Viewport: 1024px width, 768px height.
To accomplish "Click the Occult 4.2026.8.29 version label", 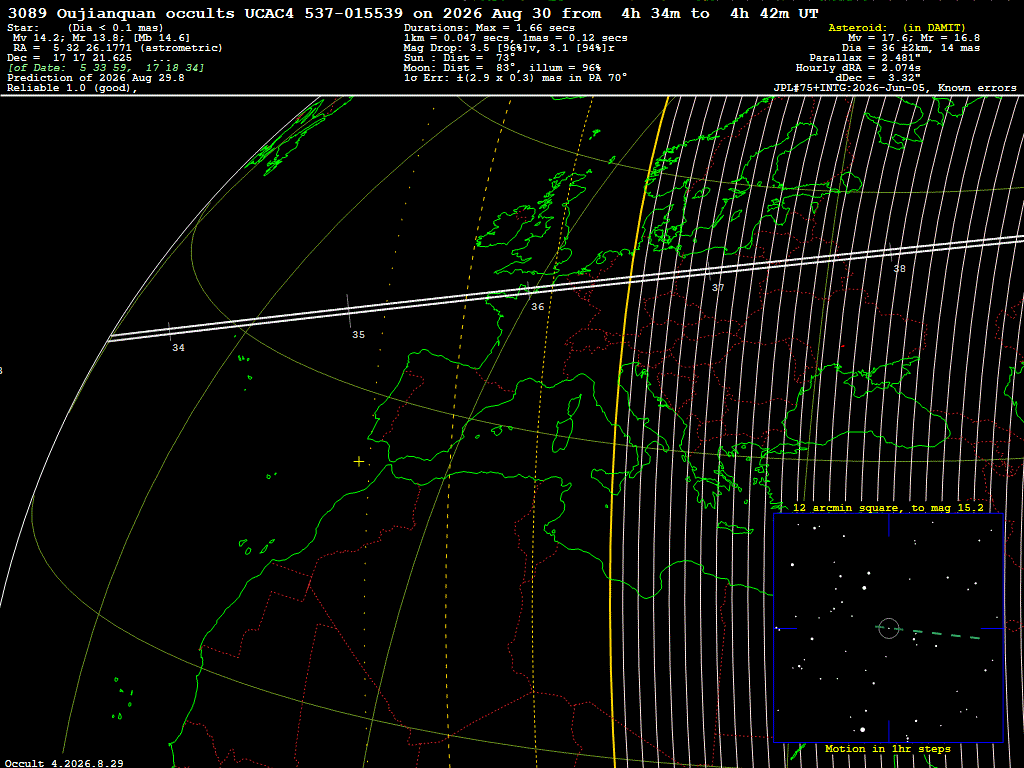I will [64, 763].
